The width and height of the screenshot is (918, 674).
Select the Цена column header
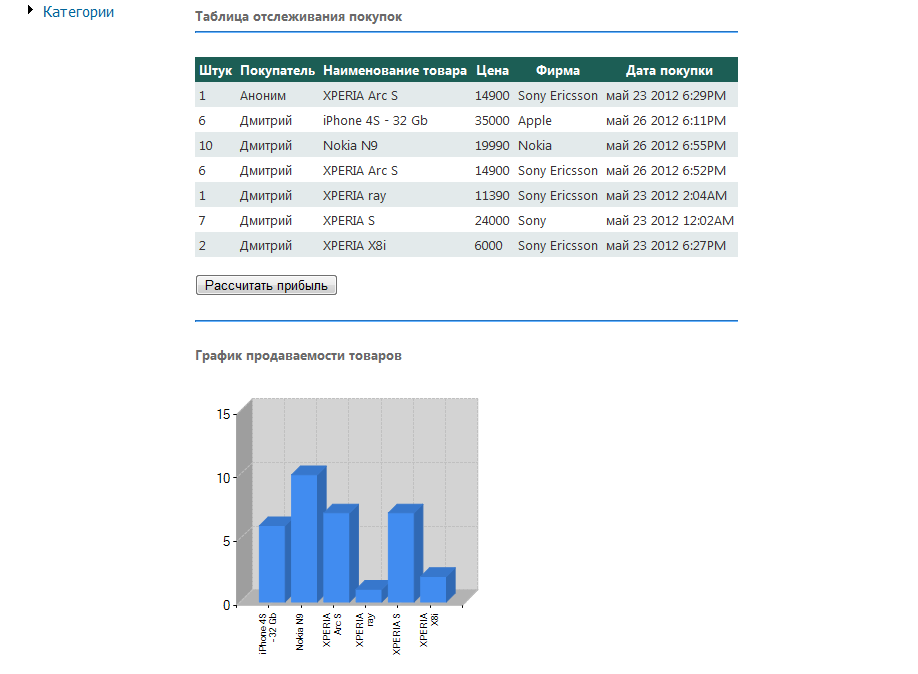point(492,70)
